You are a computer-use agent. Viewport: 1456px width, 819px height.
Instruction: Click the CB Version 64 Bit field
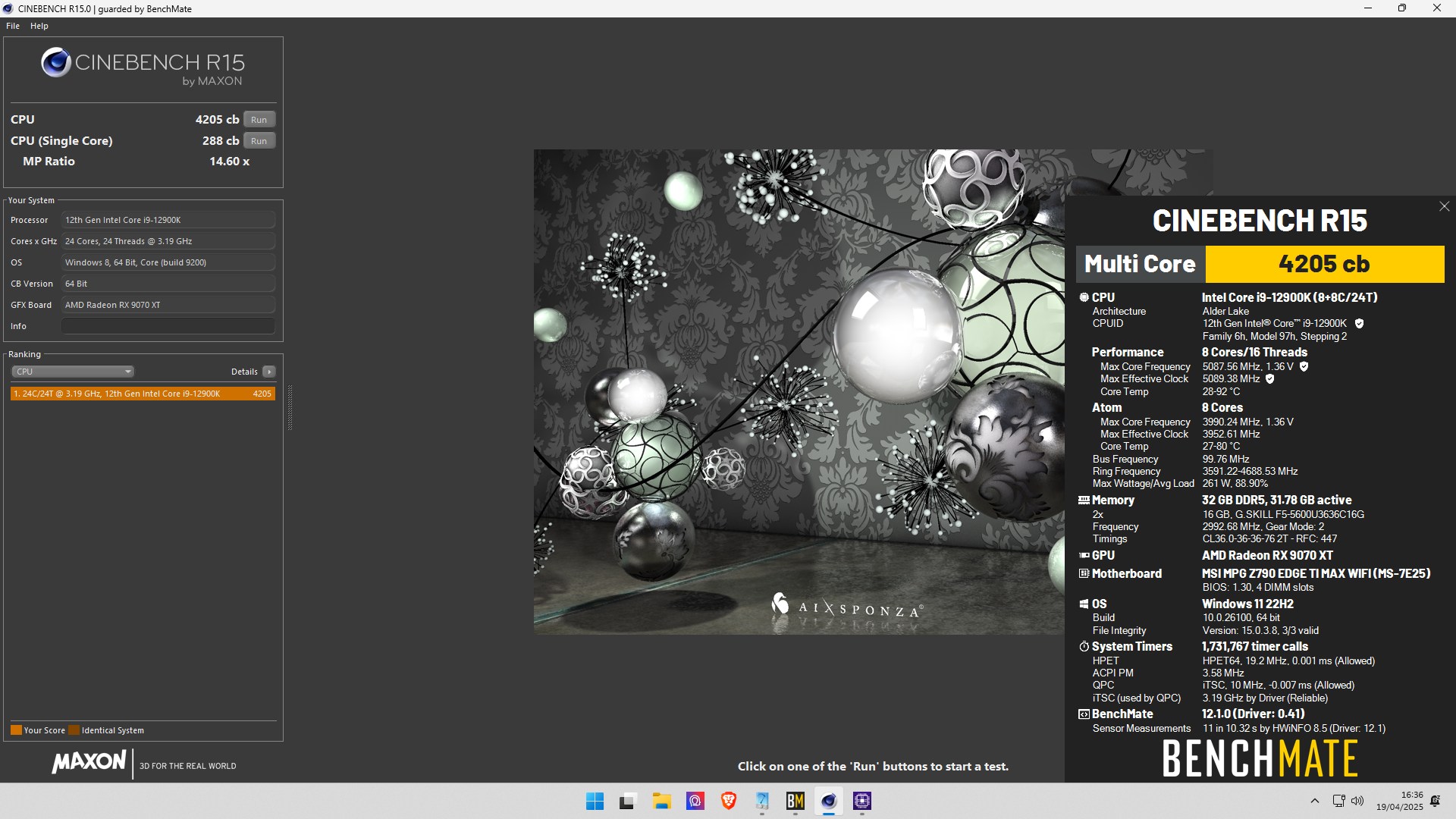click(168, 284)
